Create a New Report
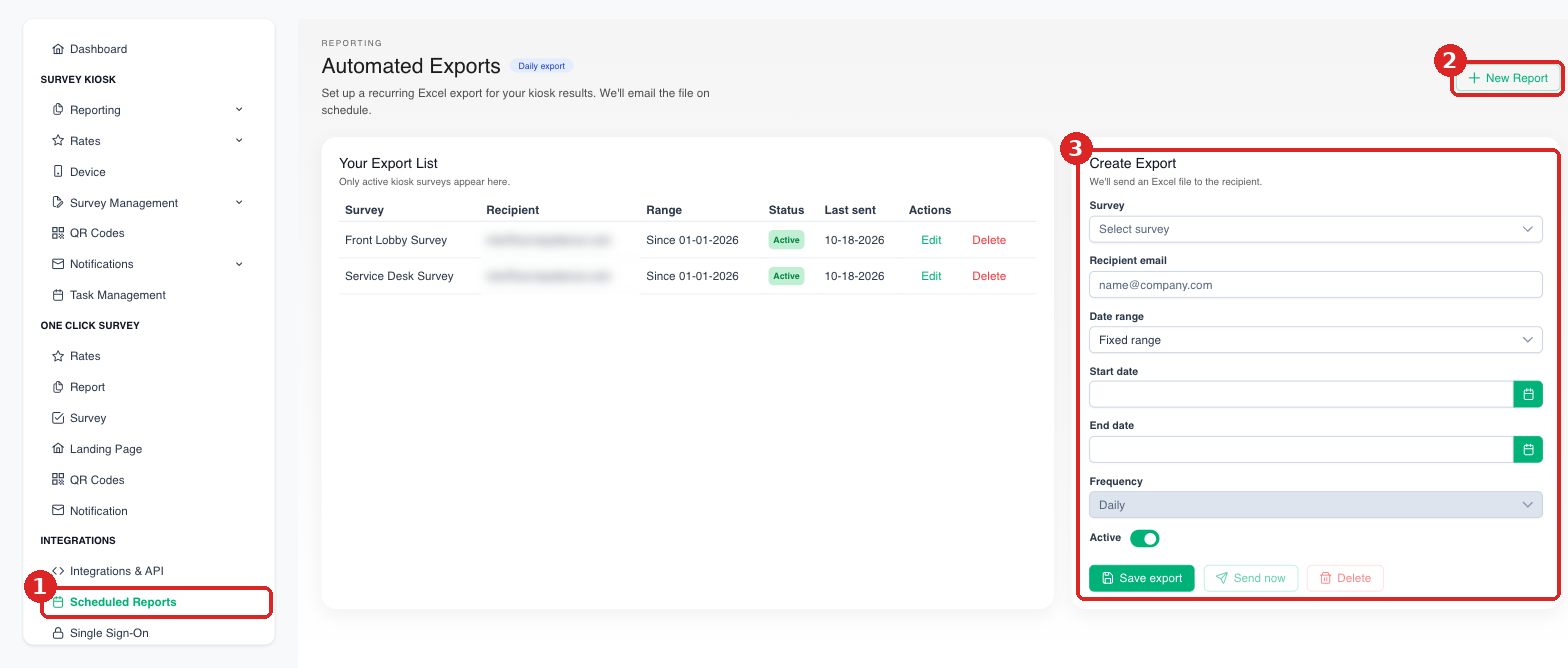 tap(1508, 78)
